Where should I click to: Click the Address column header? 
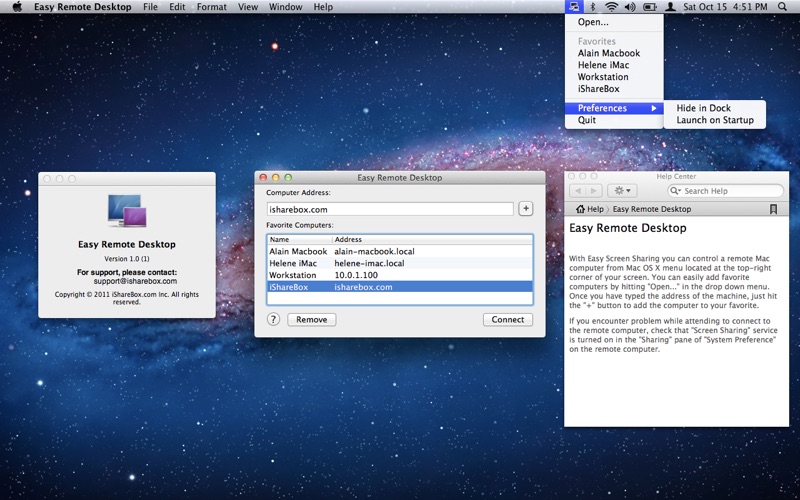click(x=432, y=239)
